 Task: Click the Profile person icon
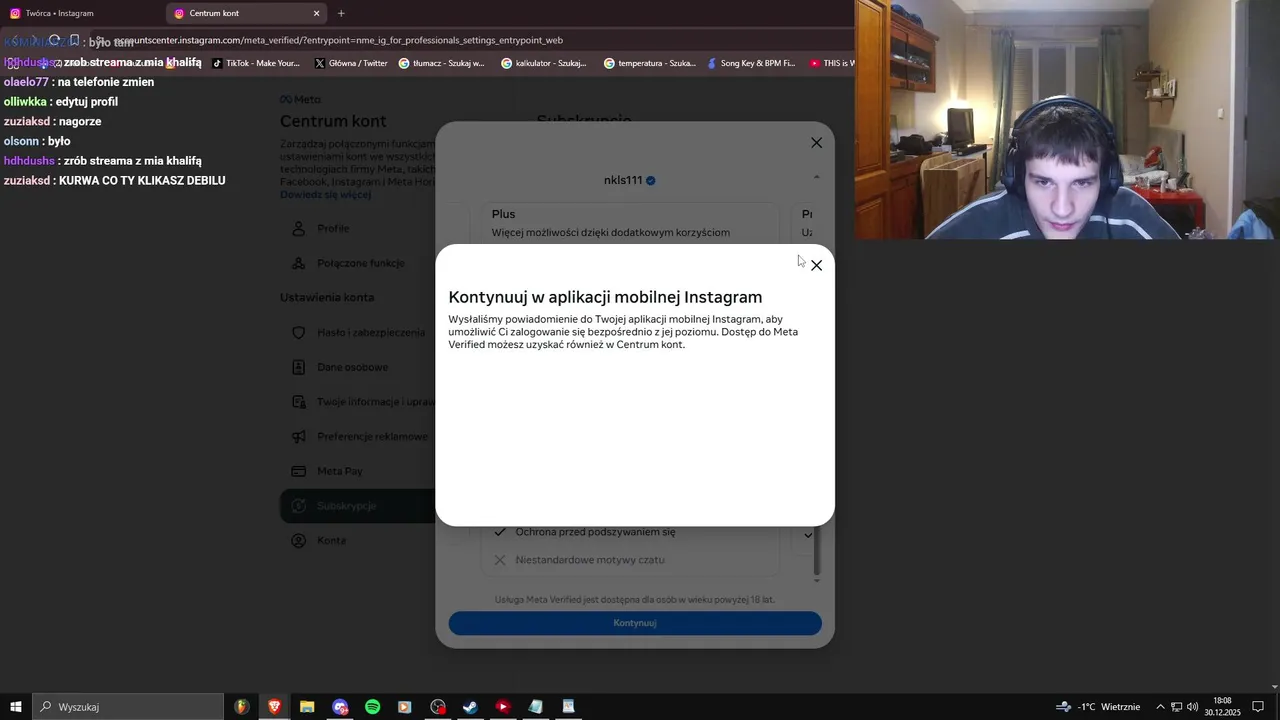tap(298, 228)
